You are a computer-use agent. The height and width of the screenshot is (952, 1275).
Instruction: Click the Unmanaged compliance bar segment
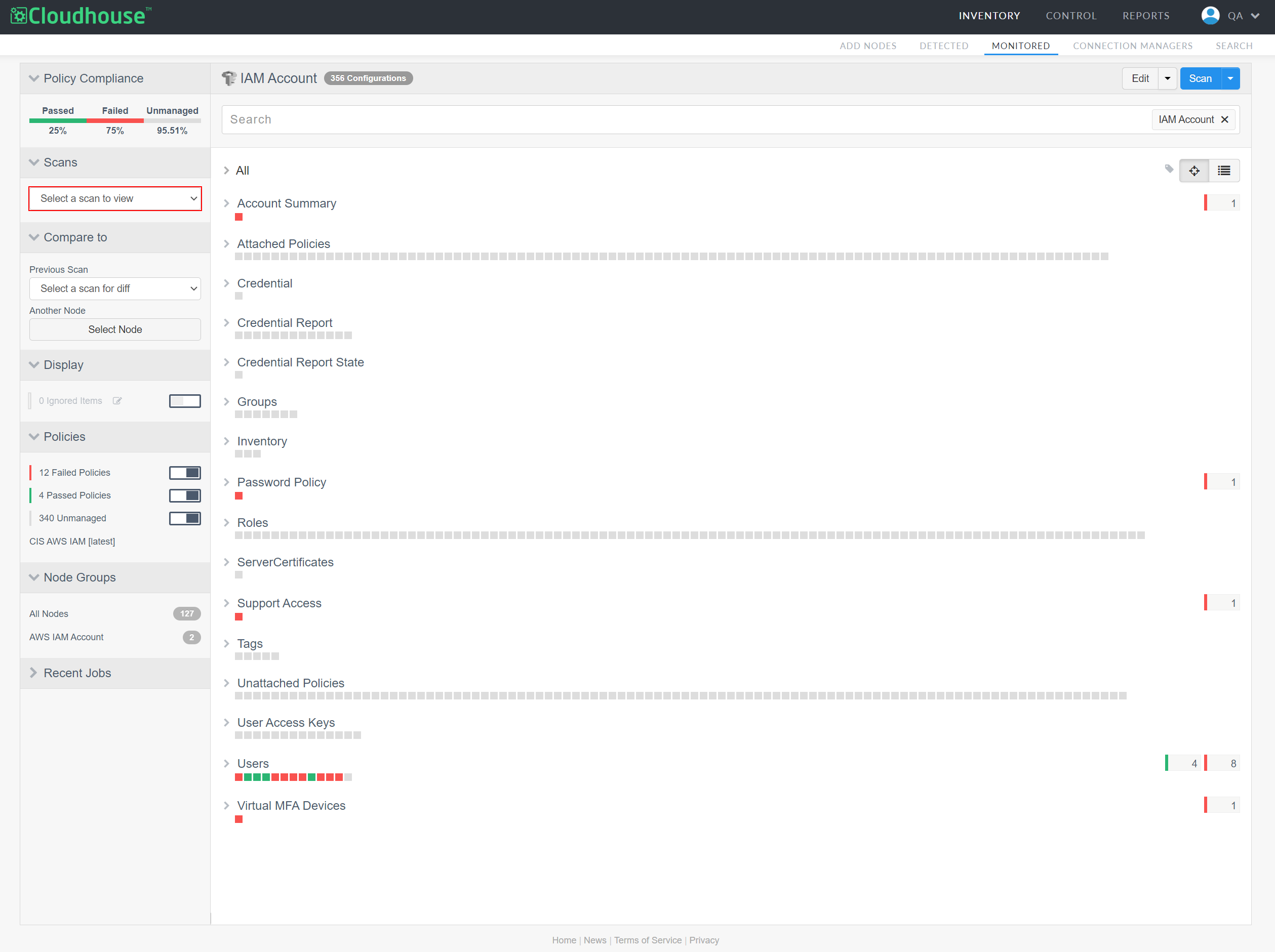point(172,120)
